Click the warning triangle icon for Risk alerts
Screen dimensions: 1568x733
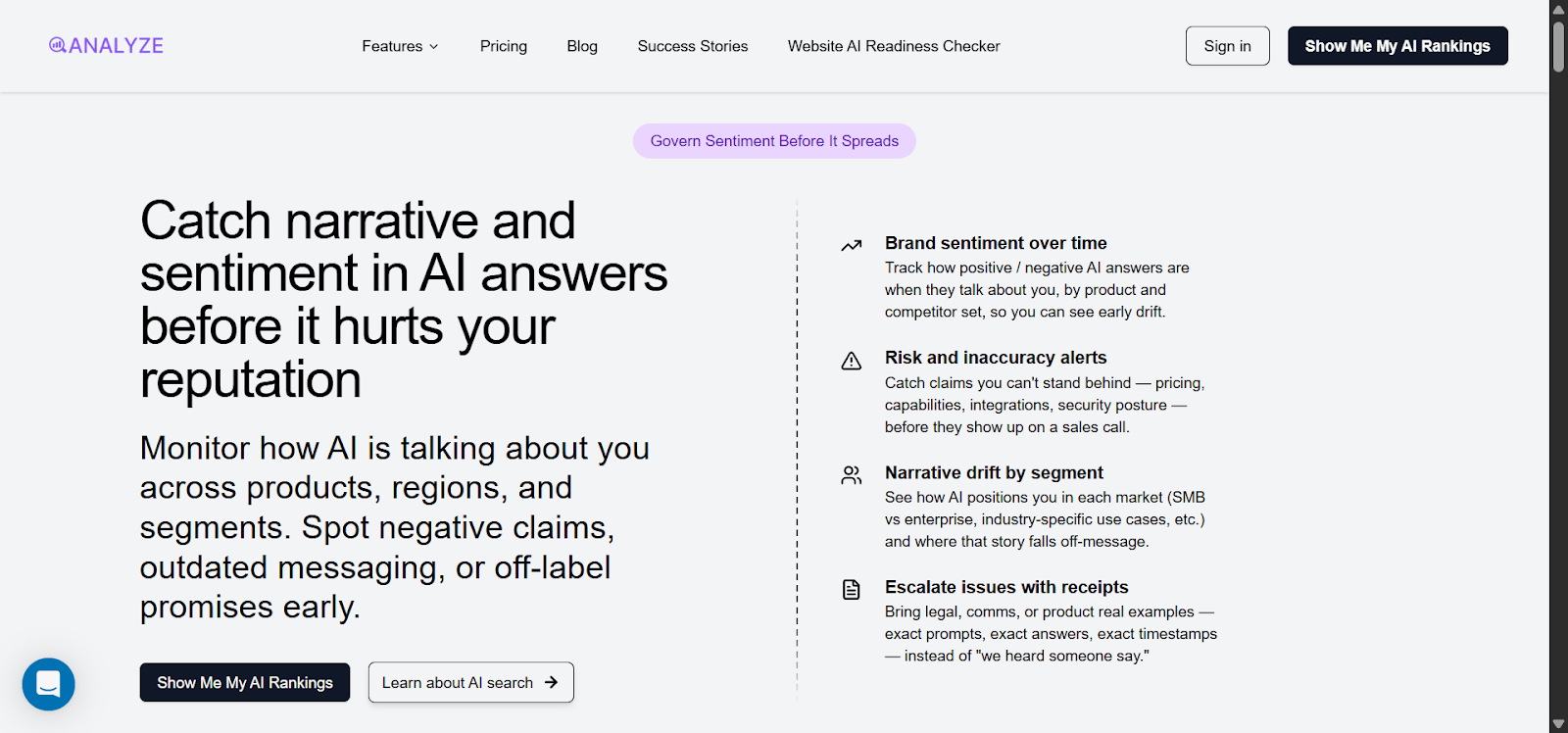[852, 361]
